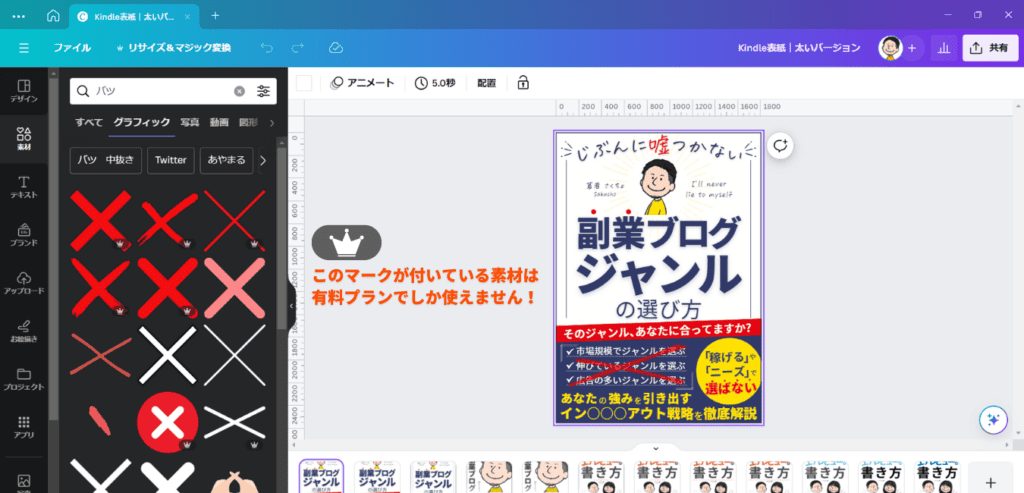This screenshot has height=493, width=1024.
Task: Open a new tab with plus
Action: point(216,16)
